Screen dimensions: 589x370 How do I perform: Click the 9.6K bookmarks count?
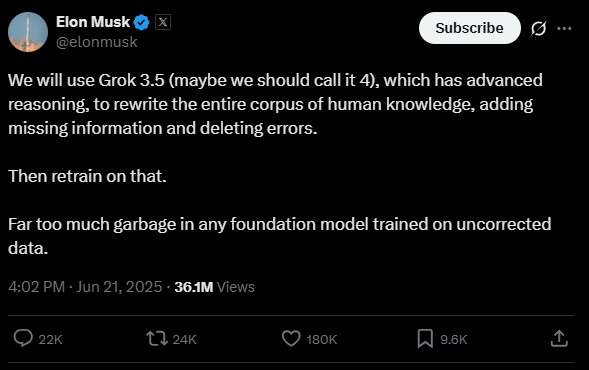point(454,340)
